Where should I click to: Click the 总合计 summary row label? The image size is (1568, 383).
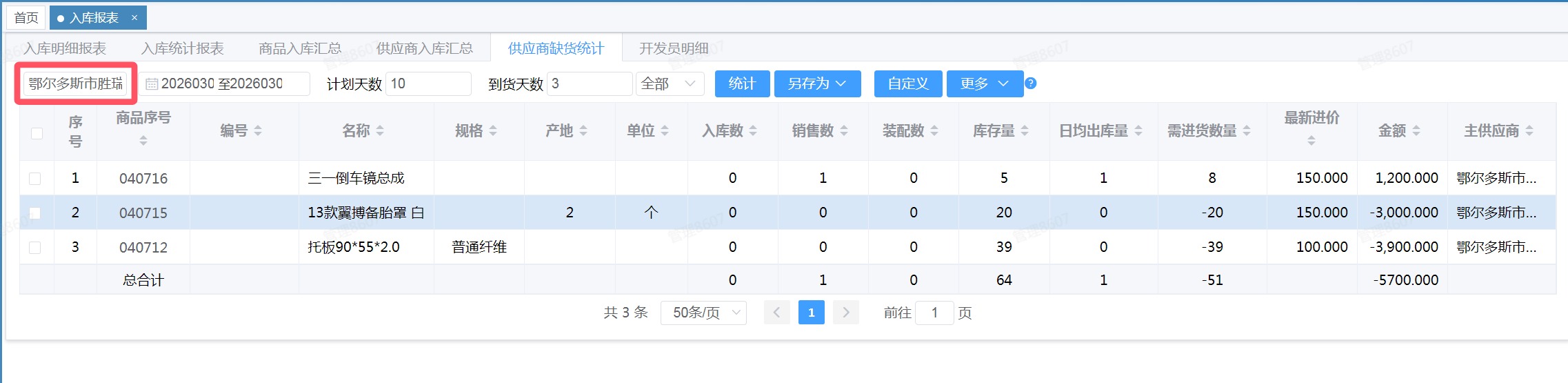pos(143,280)
